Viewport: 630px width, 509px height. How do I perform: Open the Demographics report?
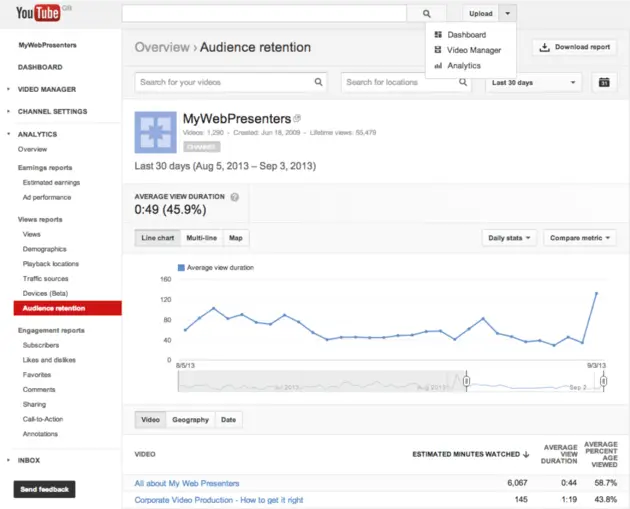point(45,249)
